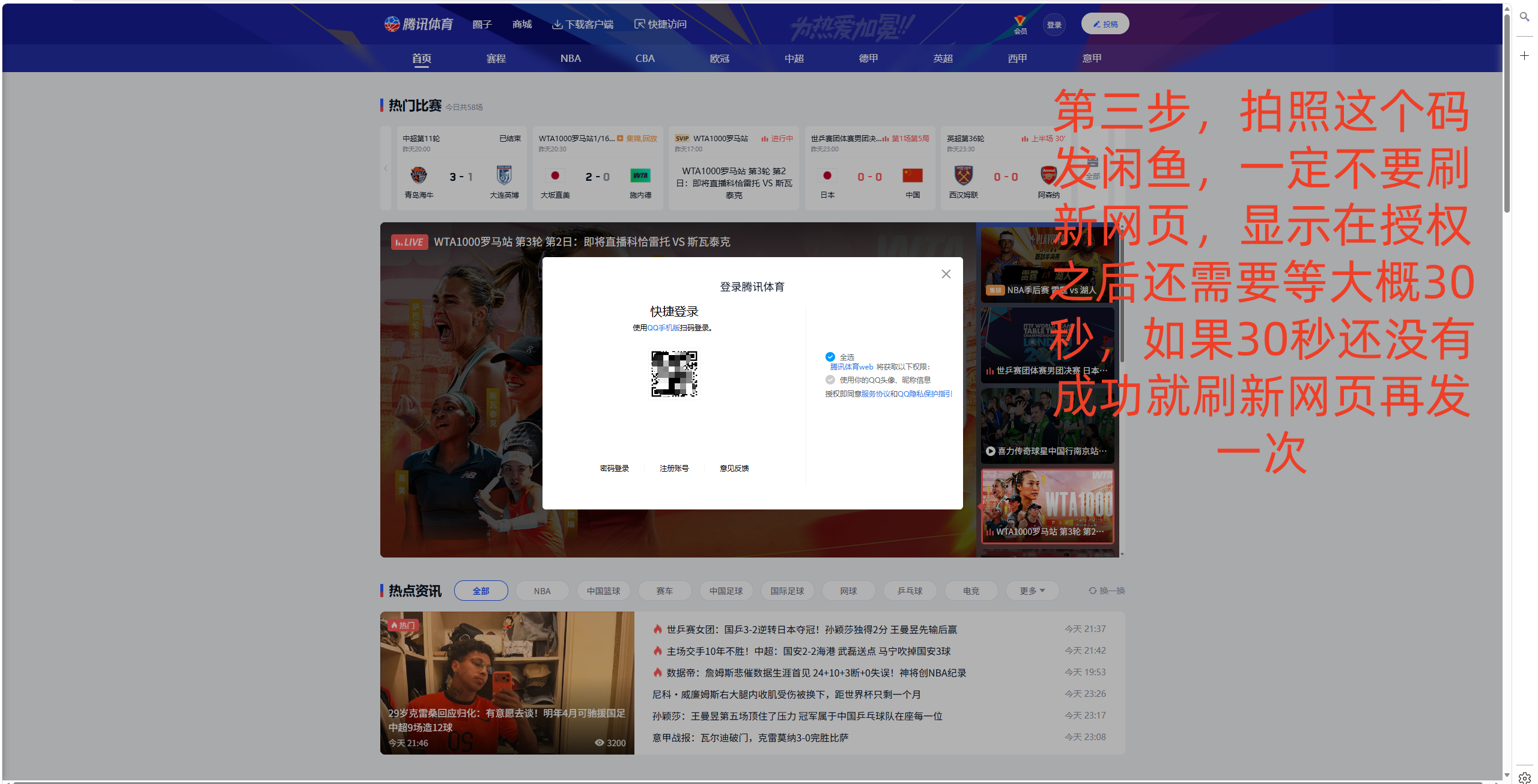
Task: Choose 注册账号 option
Action: click(x=674, y=469)
